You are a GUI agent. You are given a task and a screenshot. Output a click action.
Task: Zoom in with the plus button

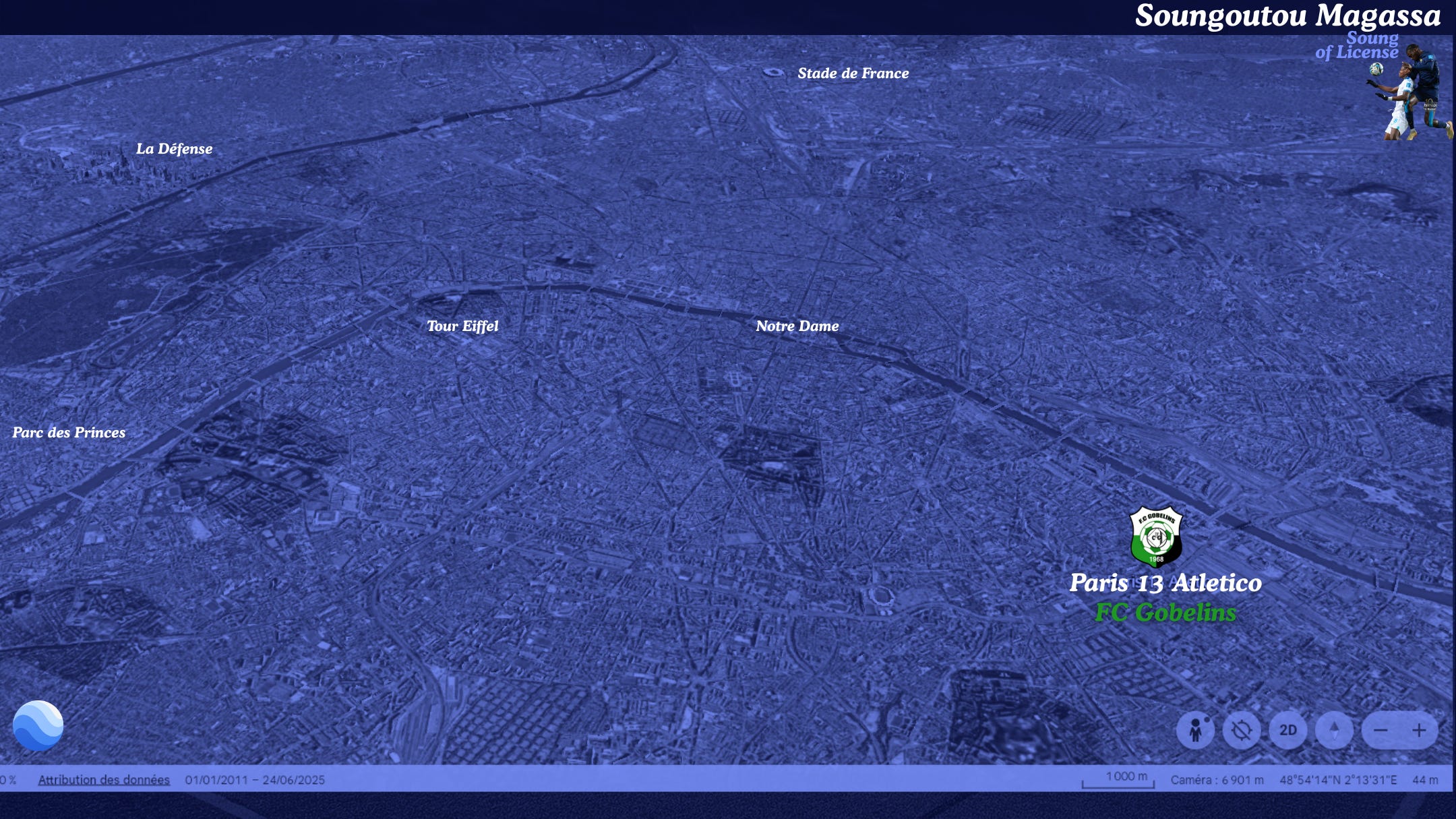[x=1419, y=730]
